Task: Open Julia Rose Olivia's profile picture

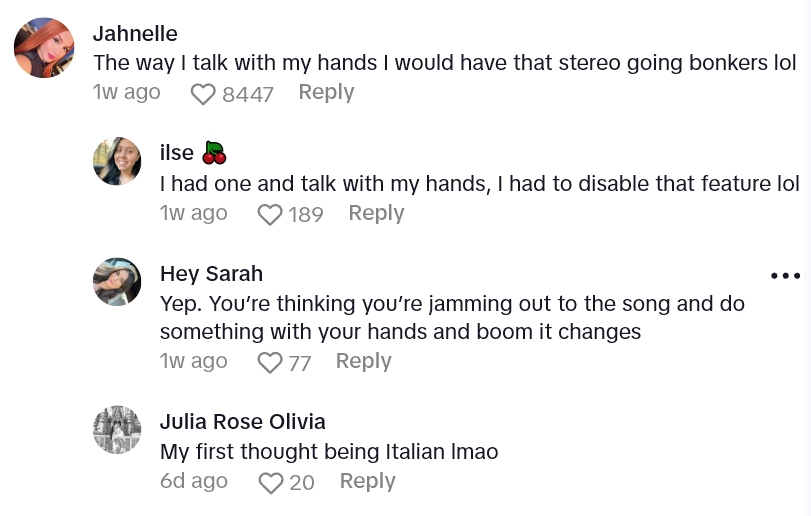Action: coord(117,429)
